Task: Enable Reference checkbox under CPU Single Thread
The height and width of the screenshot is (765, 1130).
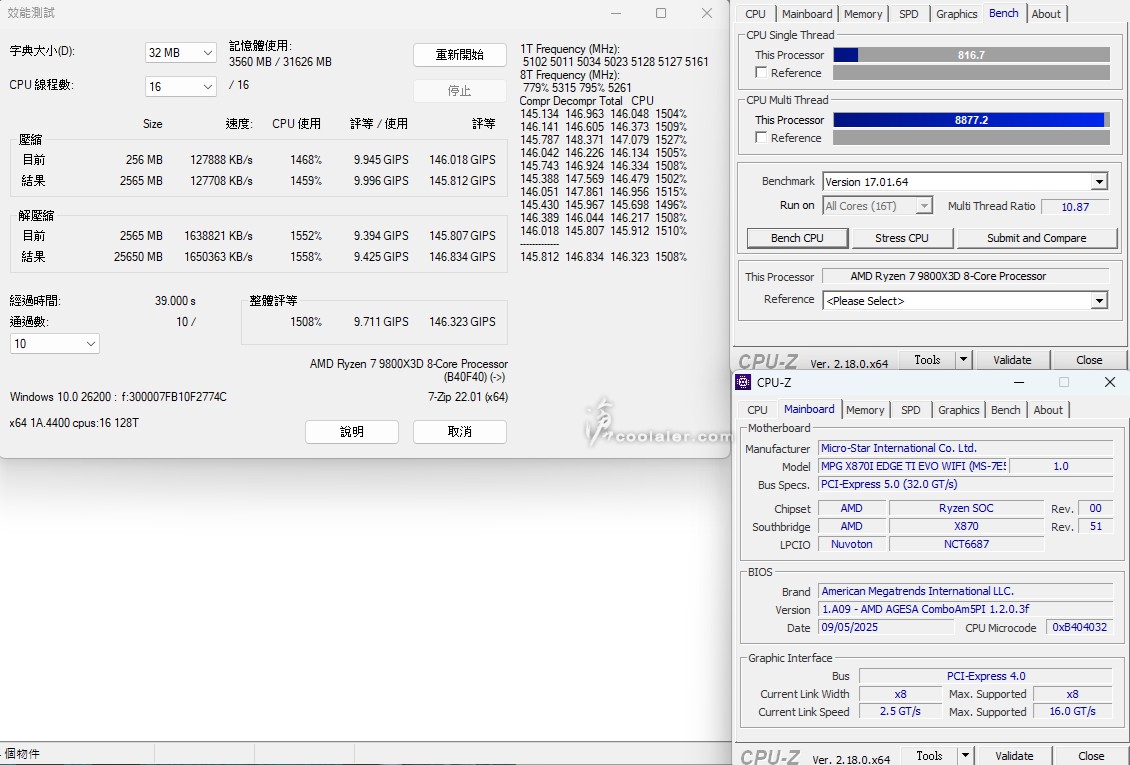Action: click(x=762, y=73)
